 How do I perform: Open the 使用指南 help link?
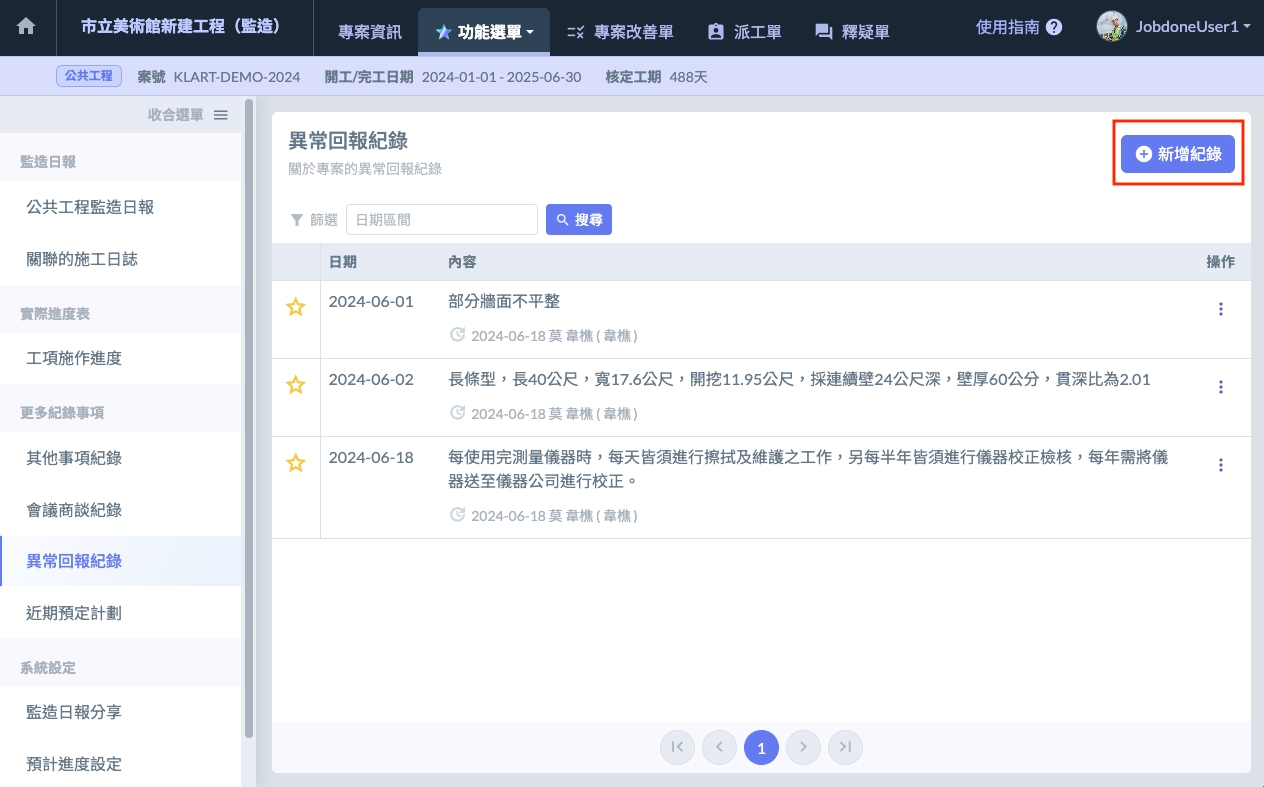(x=1018, y=27)
